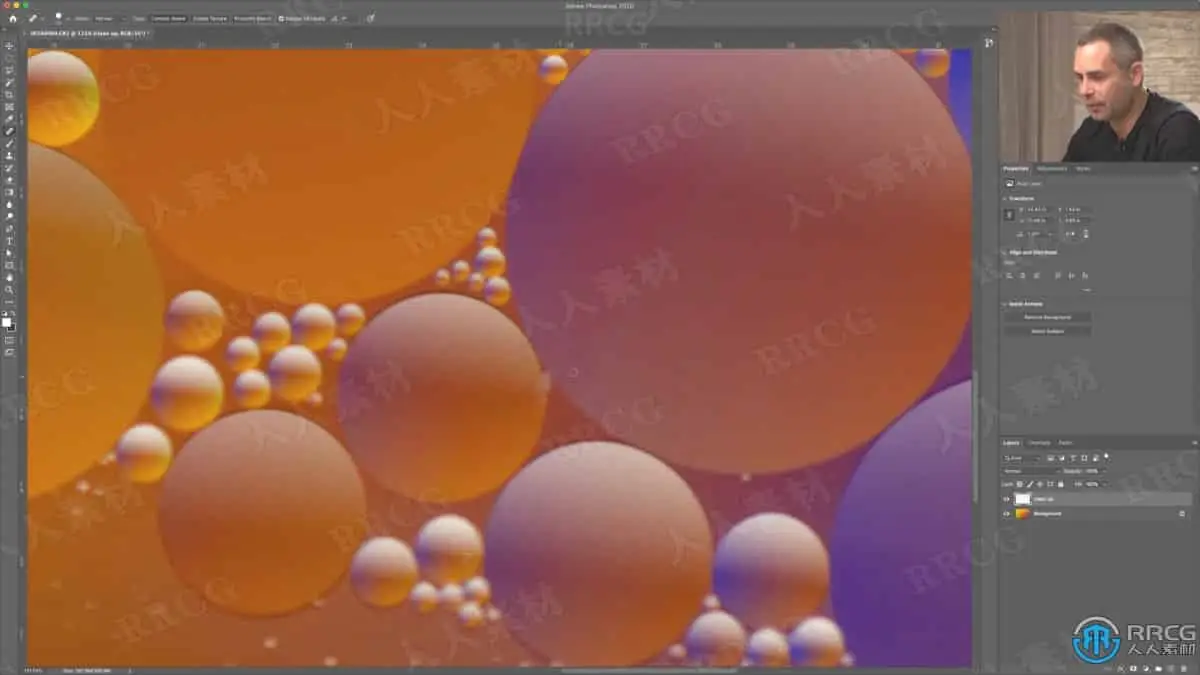1200x675 pixels.
Task: Select the Brush tool
Action: [10, 143]
